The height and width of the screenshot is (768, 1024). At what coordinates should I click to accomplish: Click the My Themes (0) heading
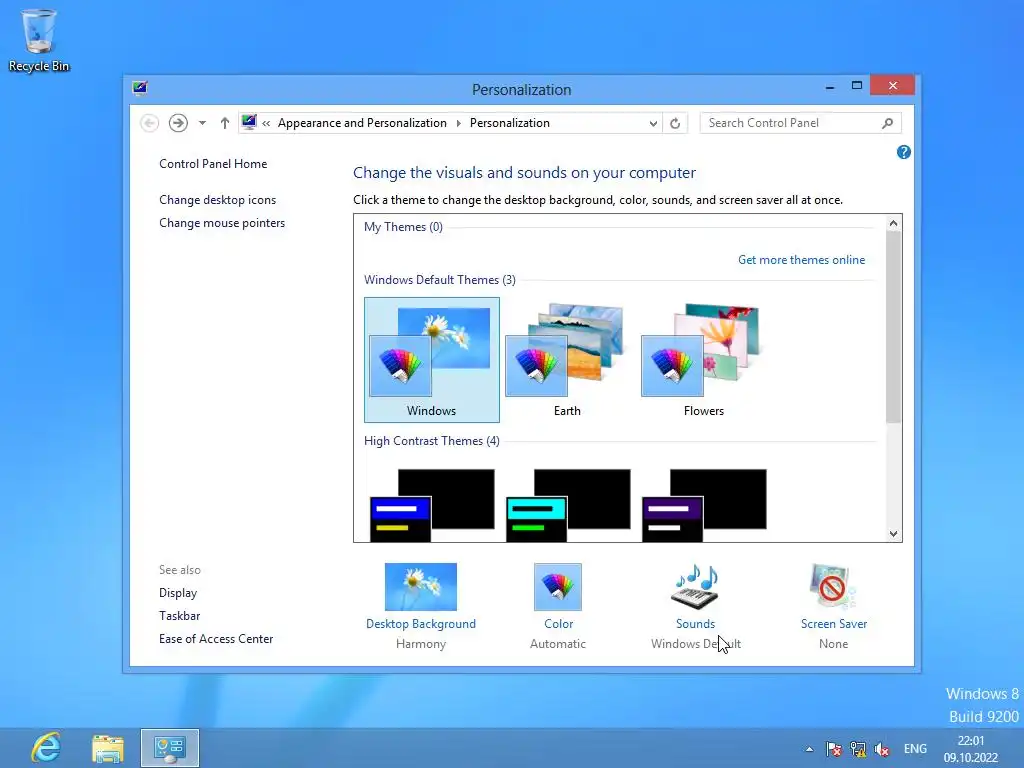click(x=403, y=227)
